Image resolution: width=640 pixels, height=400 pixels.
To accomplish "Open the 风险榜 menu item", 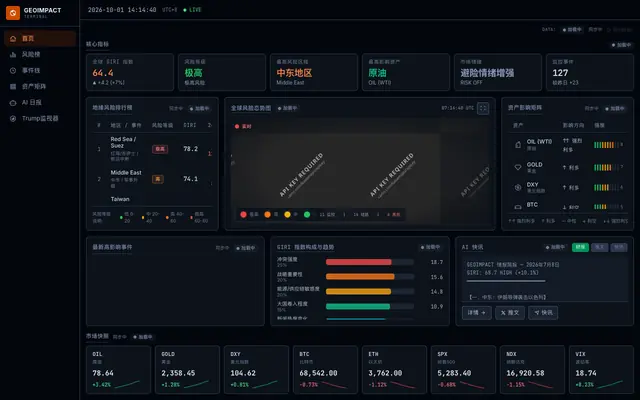I will [40, 54].
